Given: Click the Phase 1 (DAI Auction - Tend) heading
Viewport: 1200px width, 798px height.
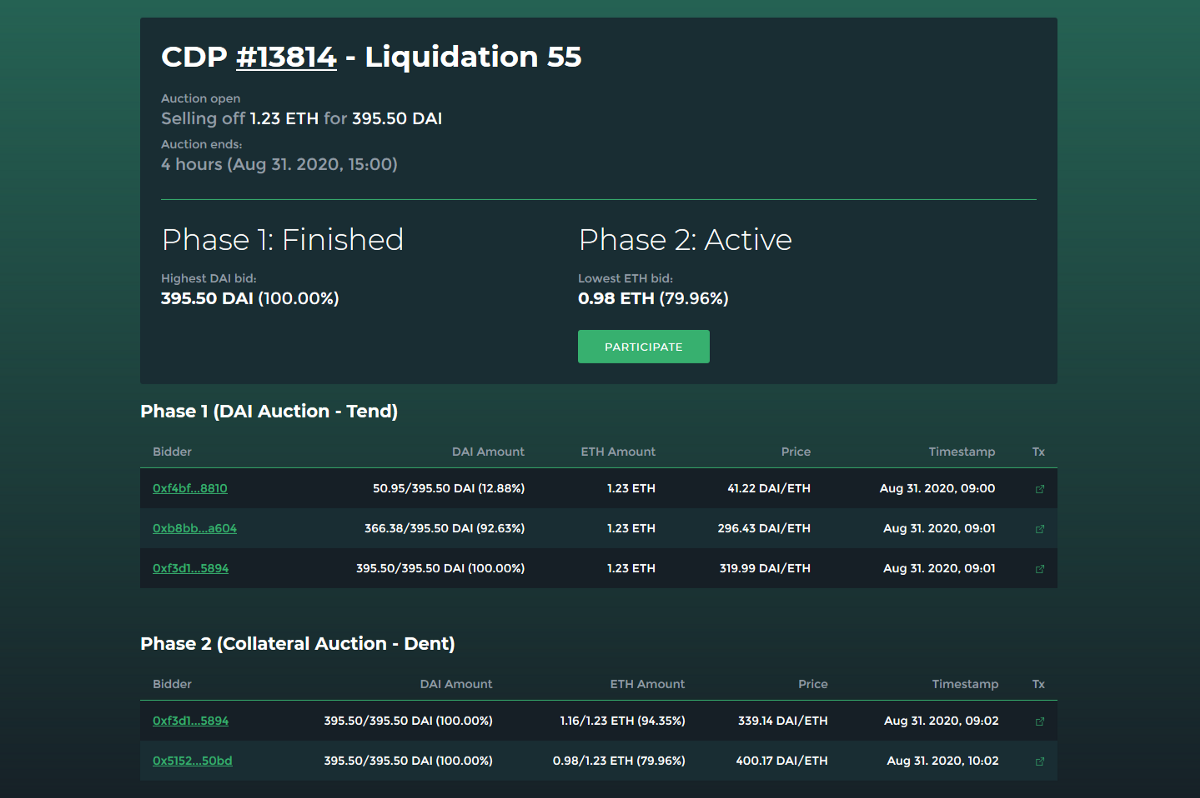Looking at the screenshot, I should tap(269, 411).
